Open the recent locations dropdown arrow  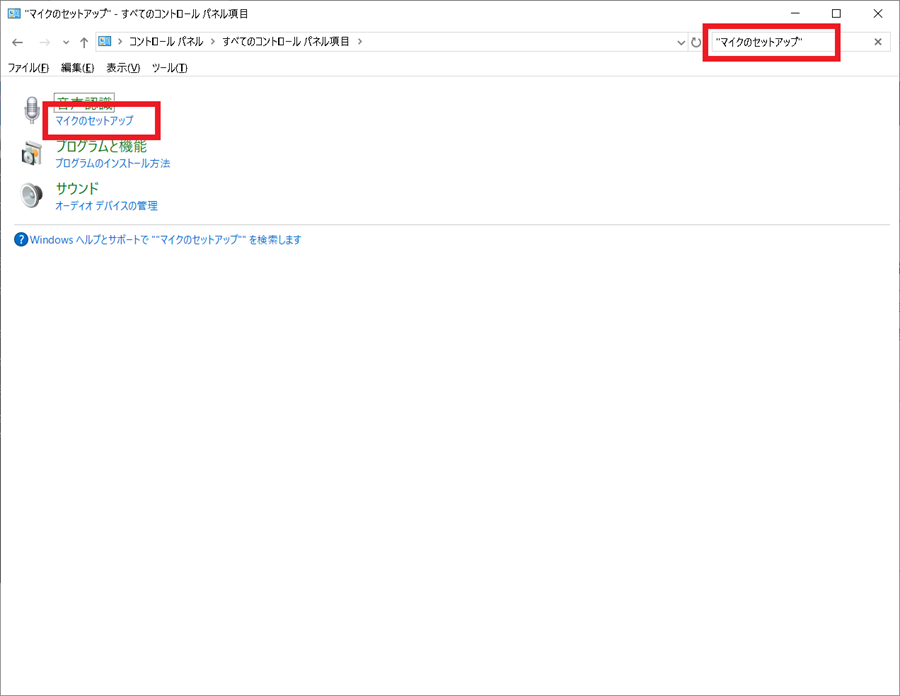(66, 42)
